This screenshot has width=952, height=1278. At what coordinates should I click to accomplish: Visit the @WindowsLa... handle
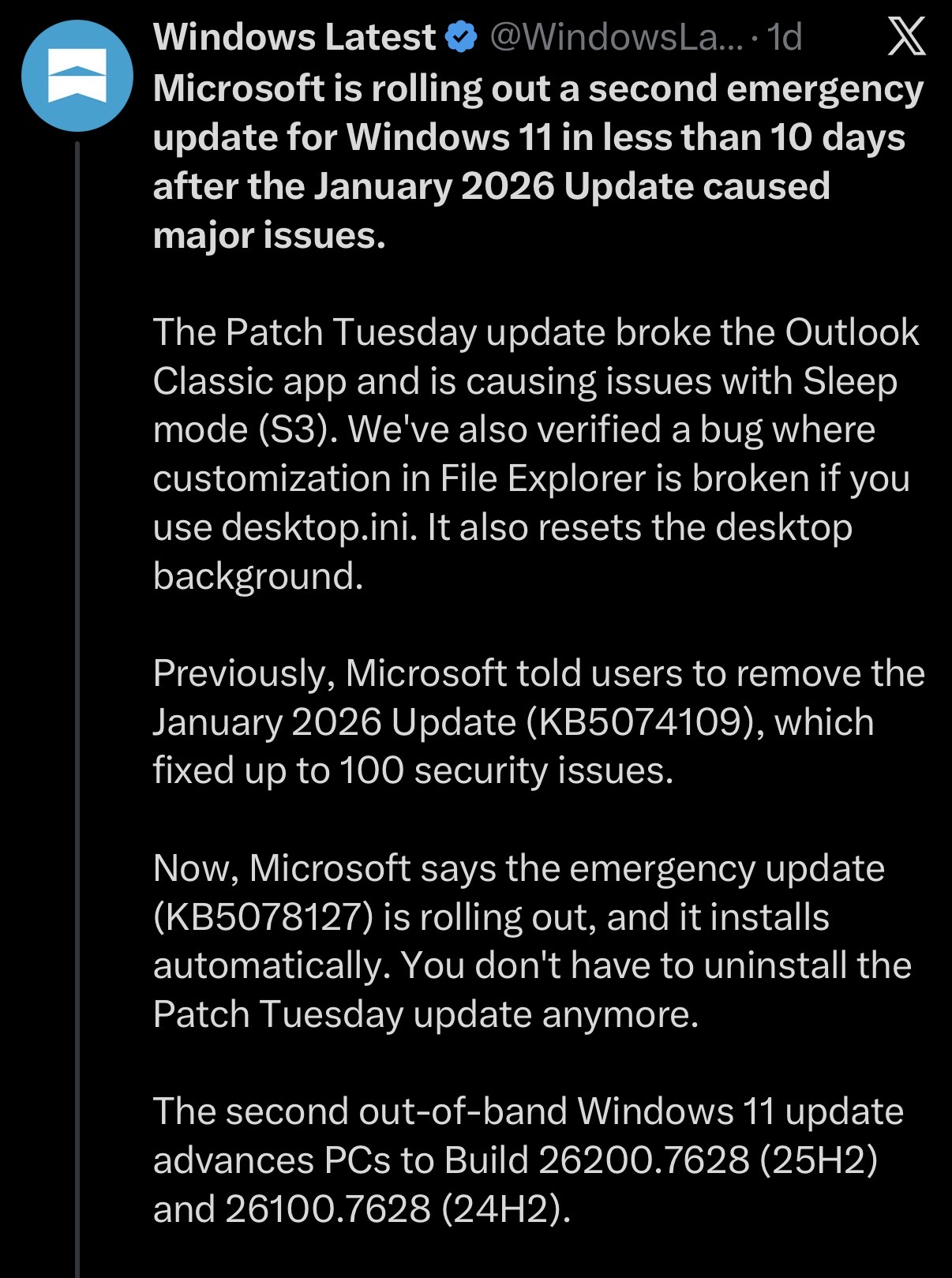pos(617,37)
